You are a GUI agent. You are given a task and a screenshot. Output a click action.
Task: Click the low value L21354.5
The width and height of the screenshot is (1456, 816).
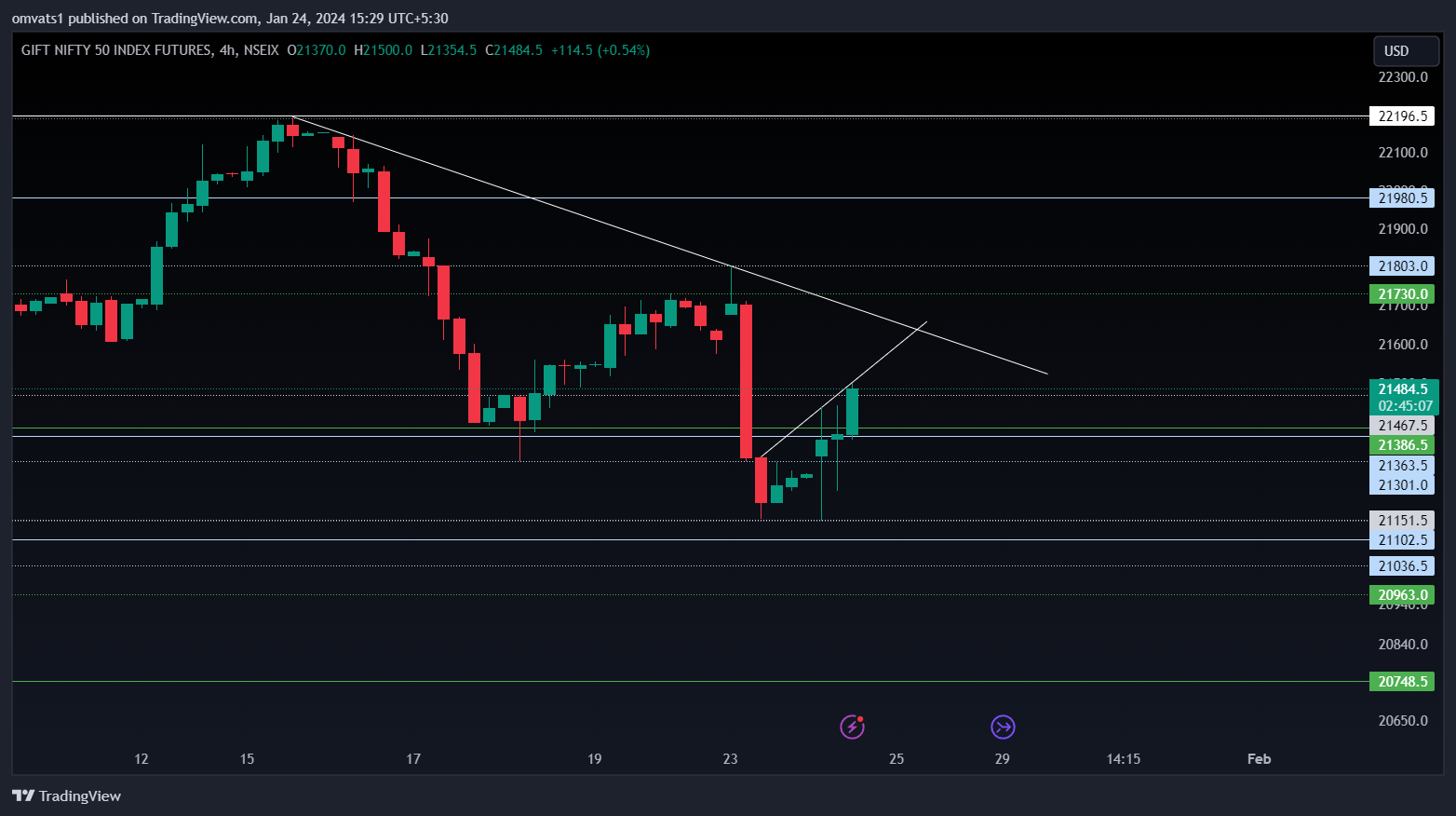[x=449, y=50]
